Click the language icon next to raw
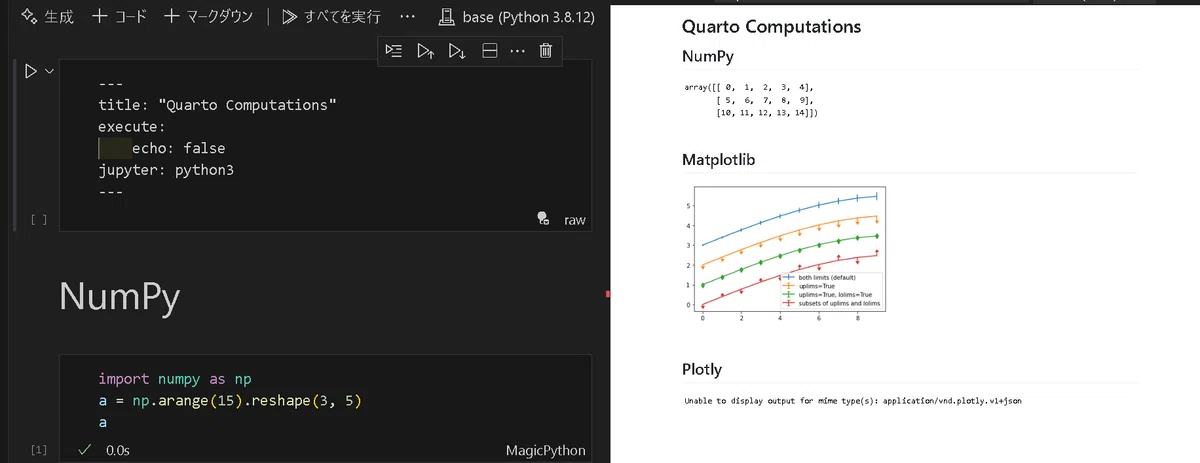 pyautogui.click(x=542, y=218)
